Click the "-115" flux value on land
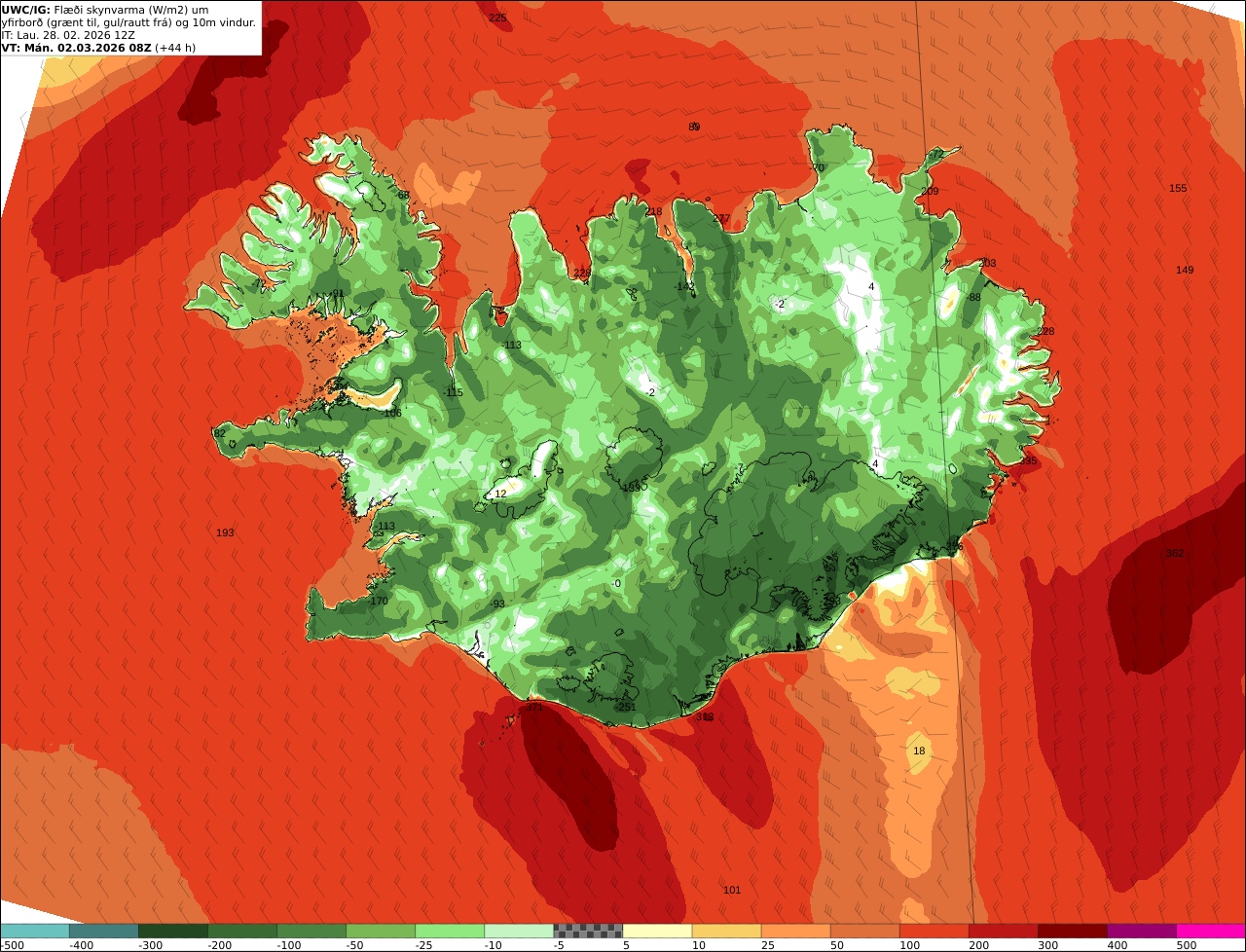1246x952 pixels. click(452, 392)
